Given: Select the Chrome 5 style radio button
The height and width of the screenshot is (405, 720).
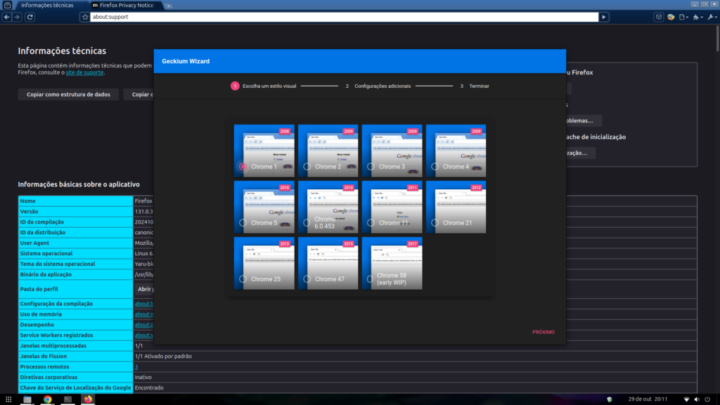Looking at the screenshot, I should click(x=243, y=223).
